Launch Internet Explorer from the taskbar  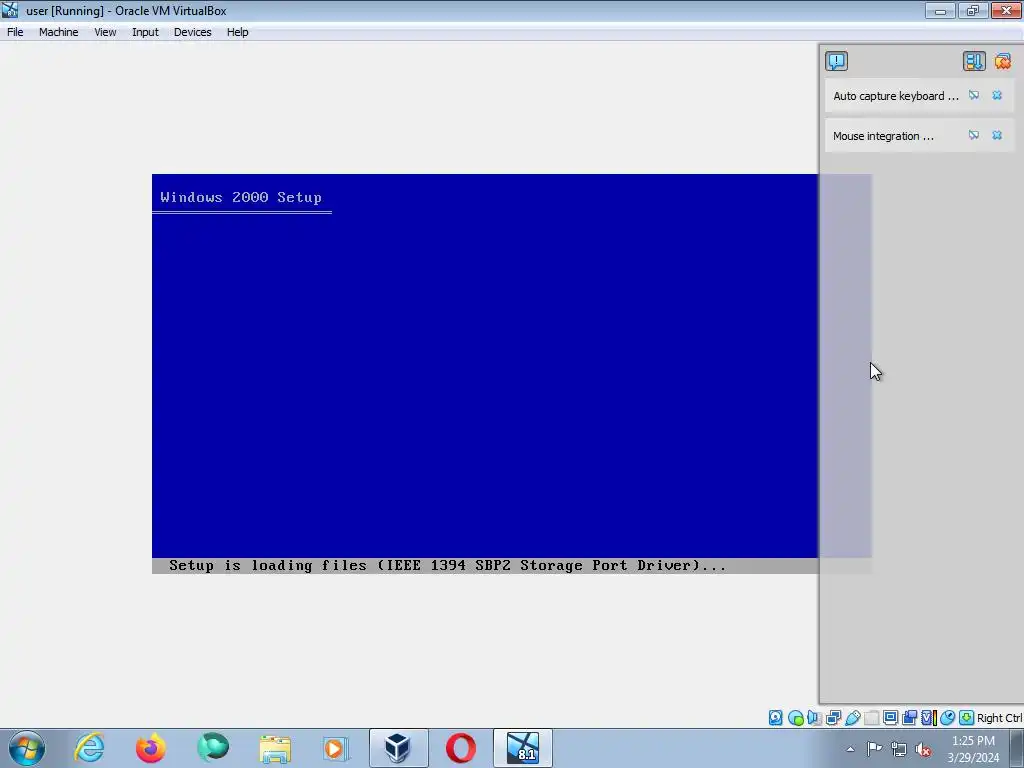pos(89,748)
